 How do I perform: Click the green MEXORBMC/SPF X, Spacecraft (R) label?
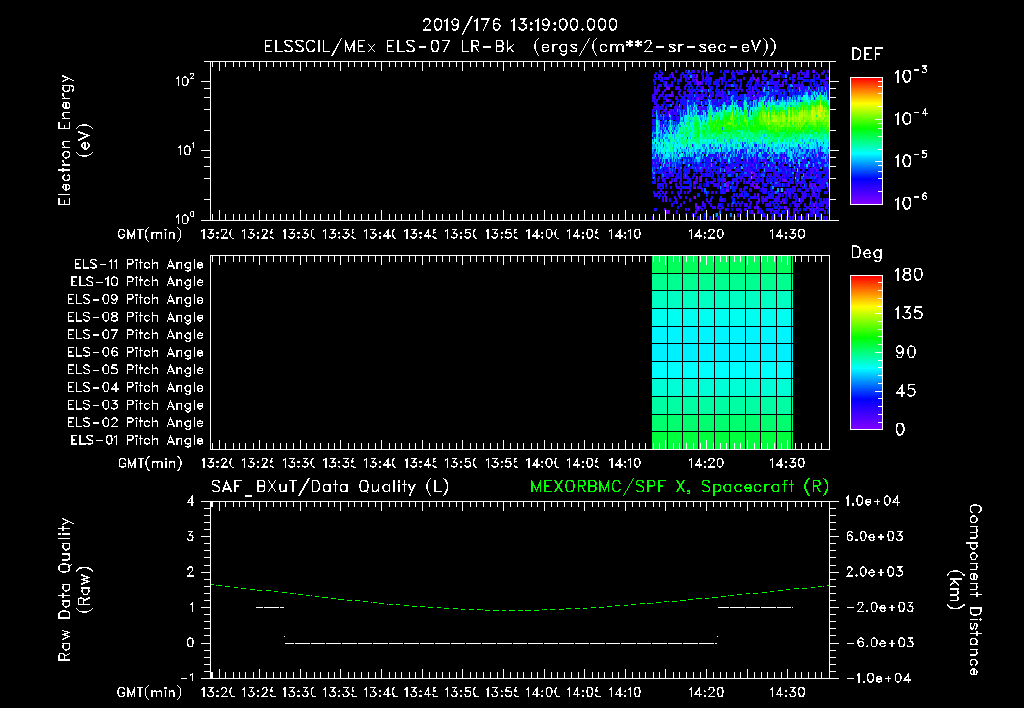pos(679,487)
